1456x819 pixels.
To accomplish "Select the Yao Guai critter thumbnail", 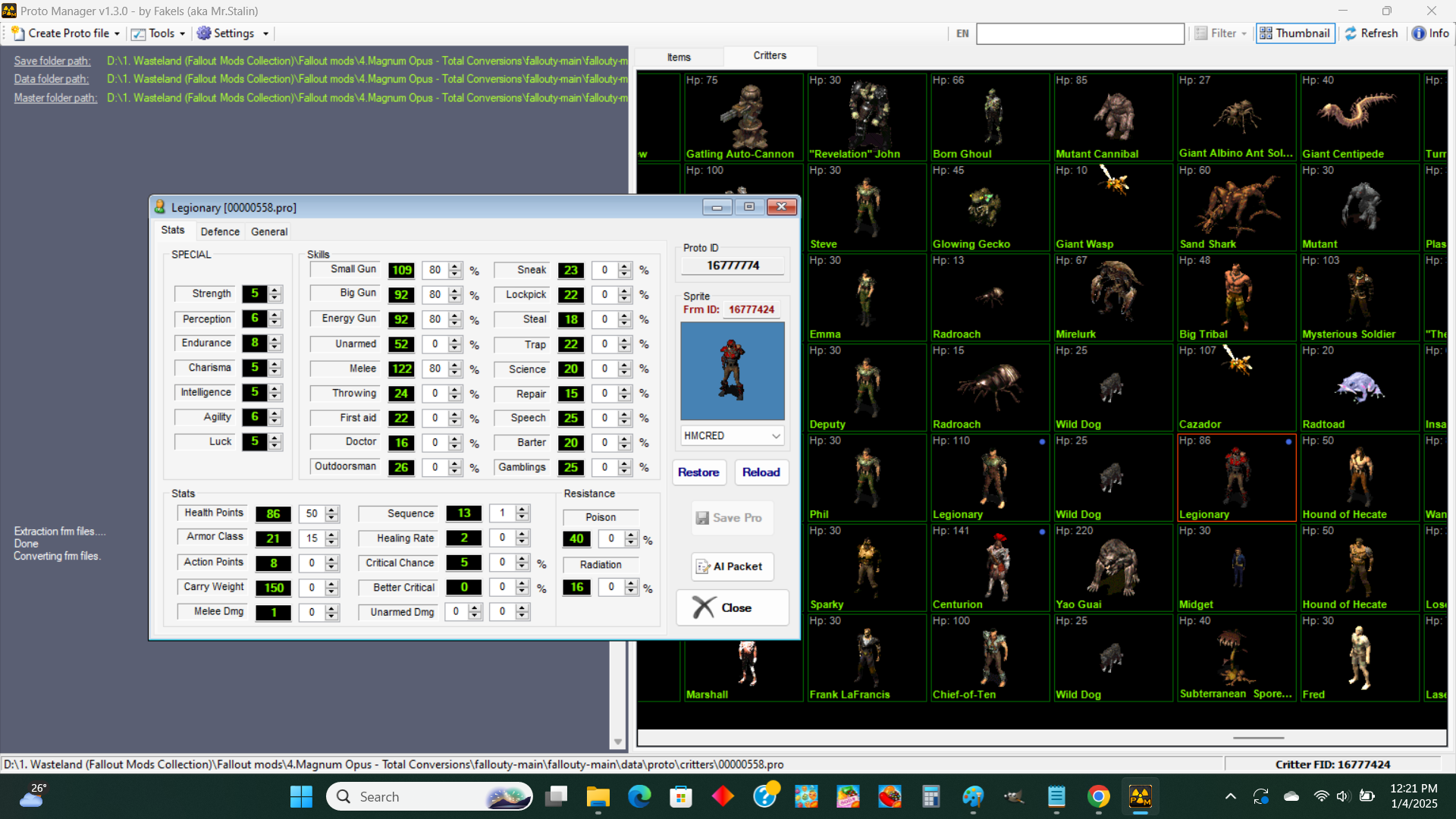I will click(1112, 568).
